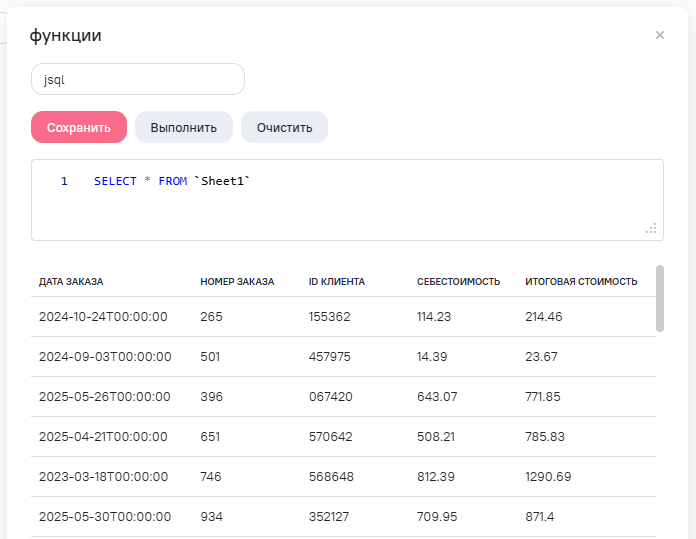The height and width of the screenshot is (539, 696).
Task: Click the НОМЕР ЗАКАЗА column header
Action: [x=237, y=282]
